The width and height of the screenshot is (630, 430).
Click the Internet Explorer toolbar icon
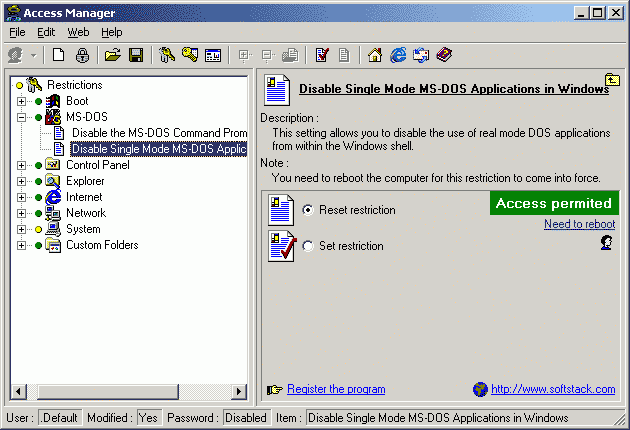pyautogui.click(x=398, y=55)
